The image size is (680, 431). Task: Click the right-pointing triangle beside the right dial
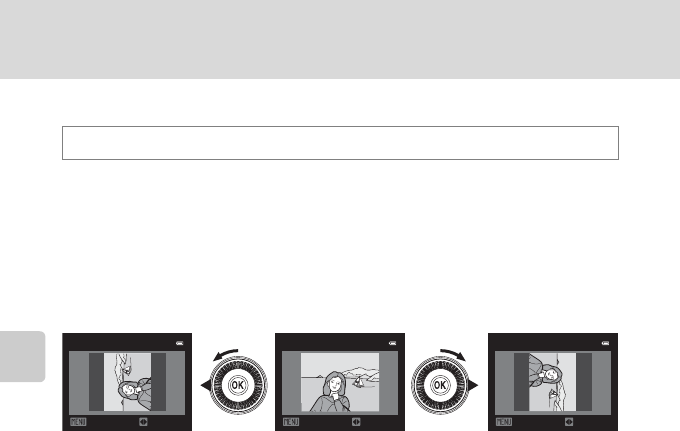(x=473, y=385)
